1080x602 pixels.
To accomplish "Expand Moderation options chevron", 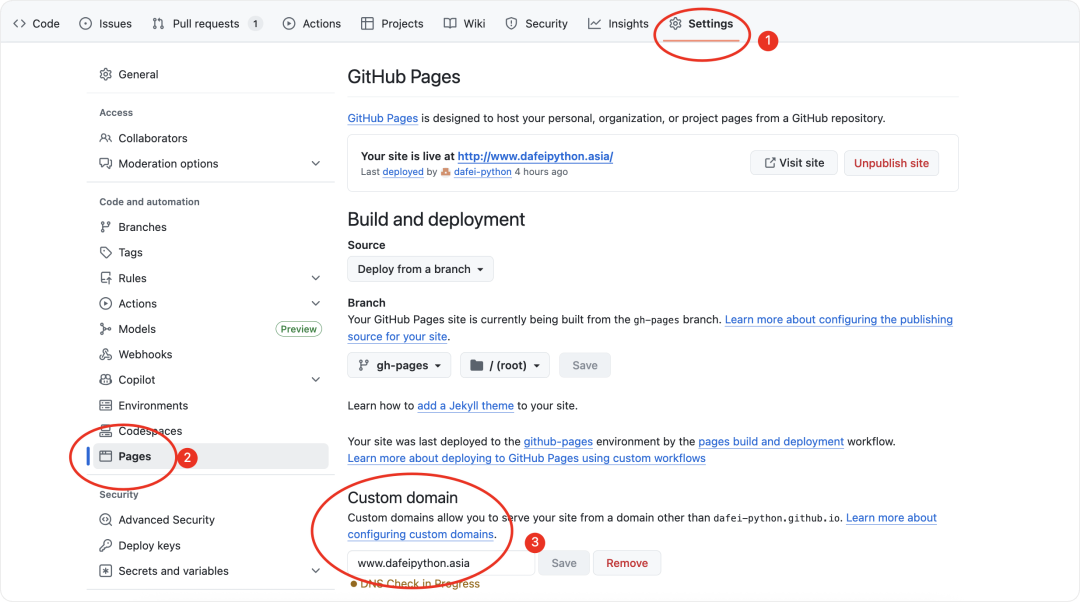I will [x=315, y=163].
